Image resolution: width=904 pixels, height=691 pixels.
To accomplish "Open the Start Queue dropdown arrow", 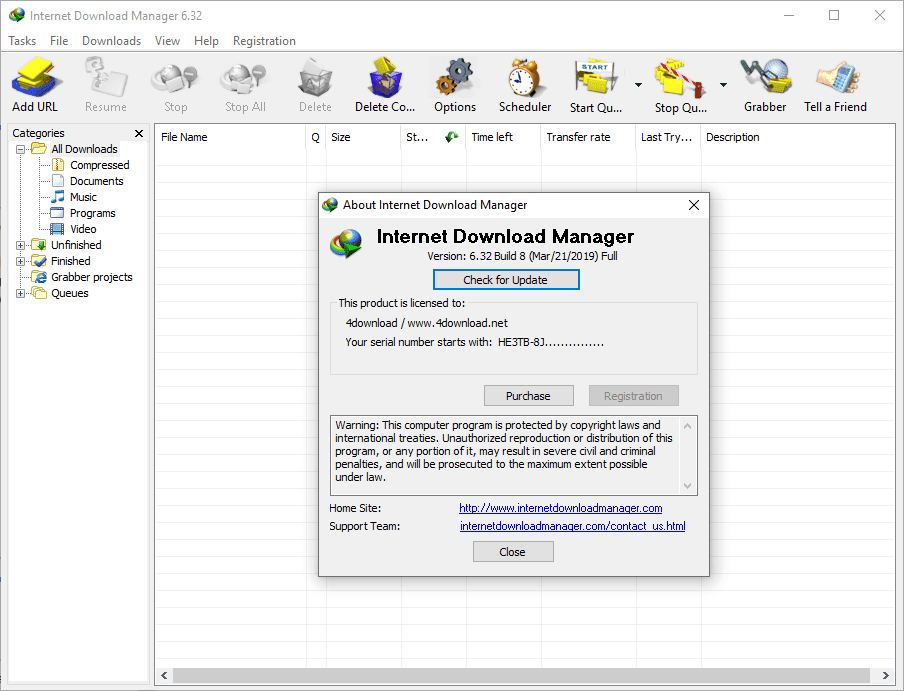I will coord(638,85).
